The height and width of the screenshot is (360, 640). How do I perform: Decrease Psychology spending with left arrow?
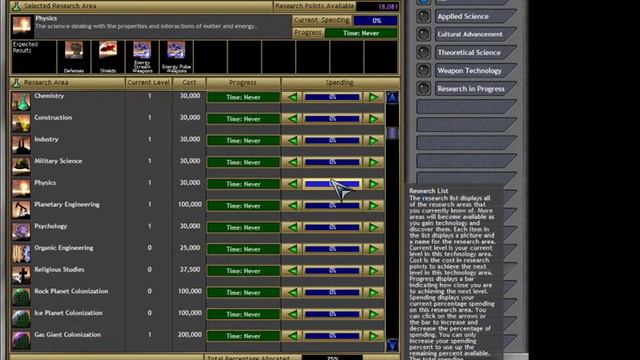[292, 227]
